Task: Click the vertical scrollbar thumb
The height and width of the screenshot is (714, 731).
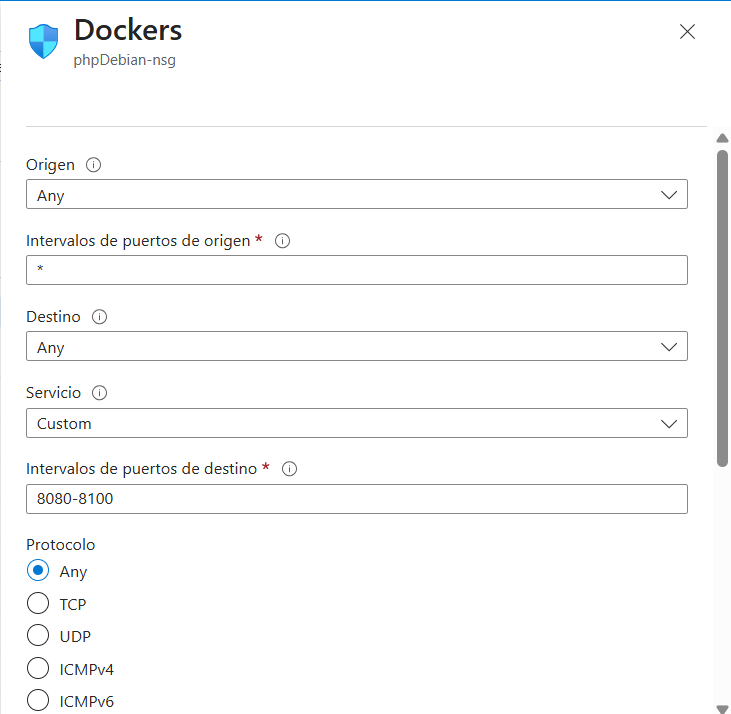Action: tap(722, 306)
